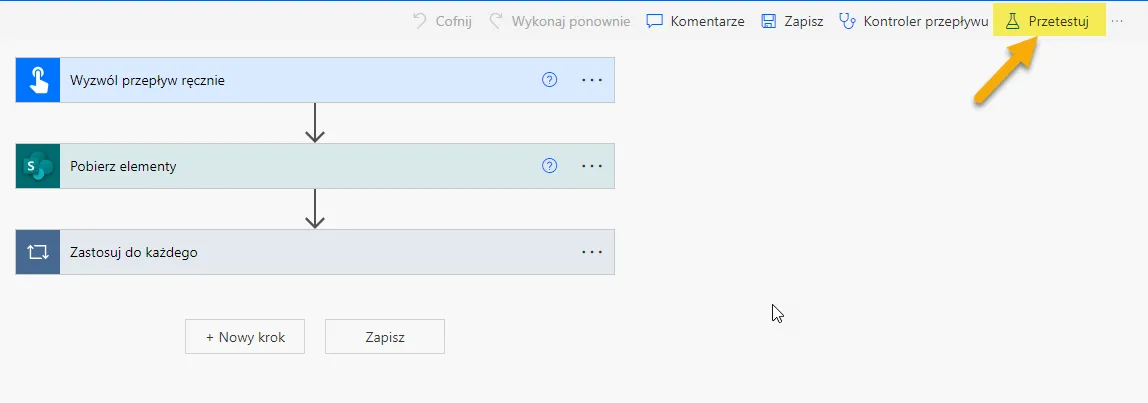The height and width of the screenshot is (403, 1148).
Task: Open Kontroler przepływu flow checker
Action: pos(912,21)
